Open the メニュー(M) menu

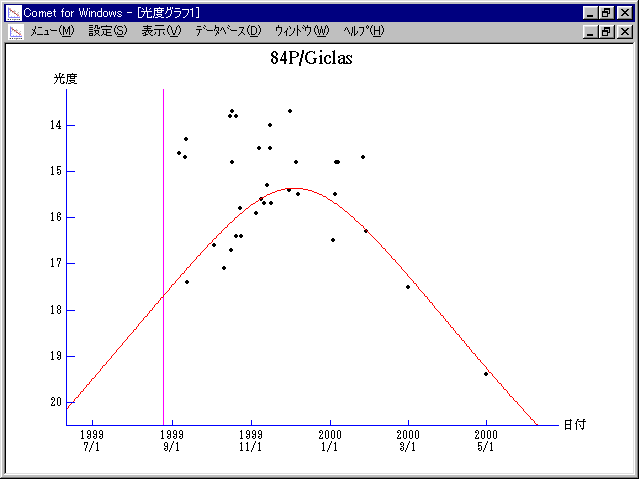pyautogui.click(x=52, y=31)
